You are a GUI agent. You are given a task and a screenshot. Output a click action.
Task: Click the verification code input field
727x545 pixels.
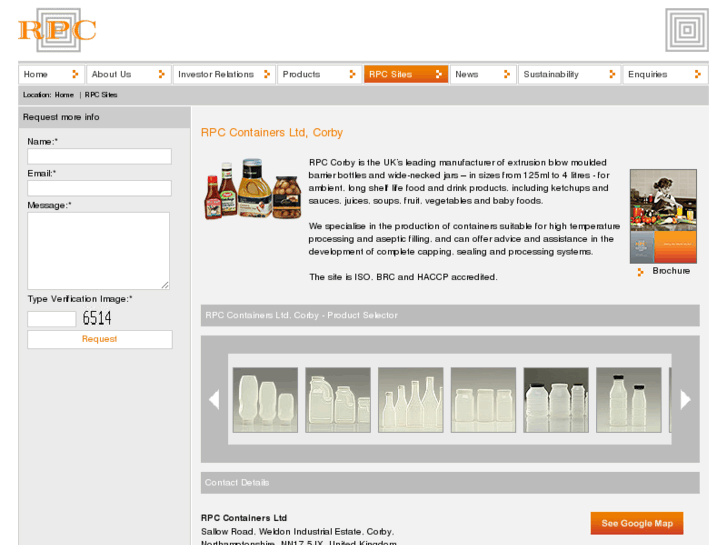(x=51, y=319)
